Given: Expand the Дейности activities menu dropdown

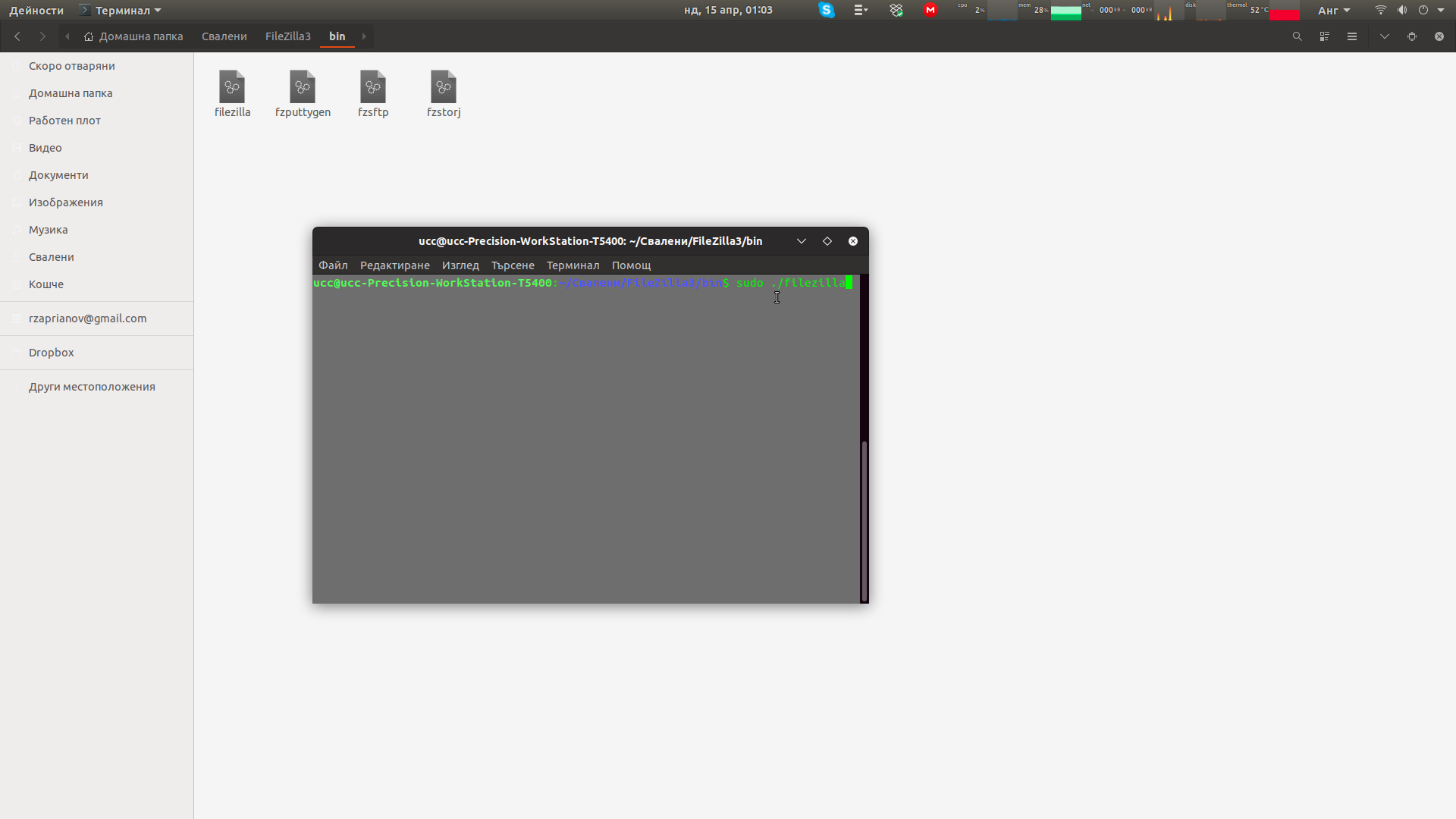Looking at the screenshot, I should [x=36, y=10].
